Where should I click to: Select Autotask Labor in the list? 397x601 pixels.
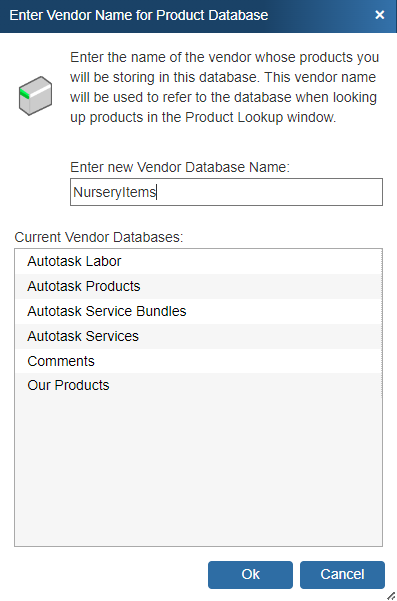coord(198,261)
